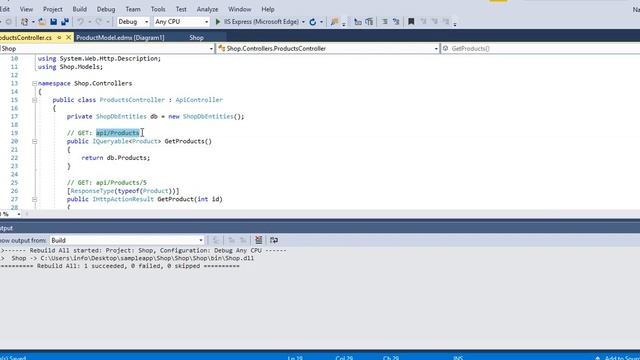Click the Find in Files toolbar icon
This screenshot has height=360, width=640.
(x=335, y=22)
